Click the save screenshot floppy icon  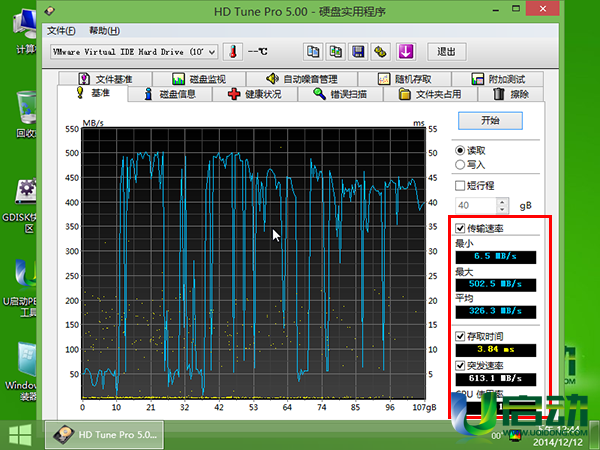tap(358, 52)
